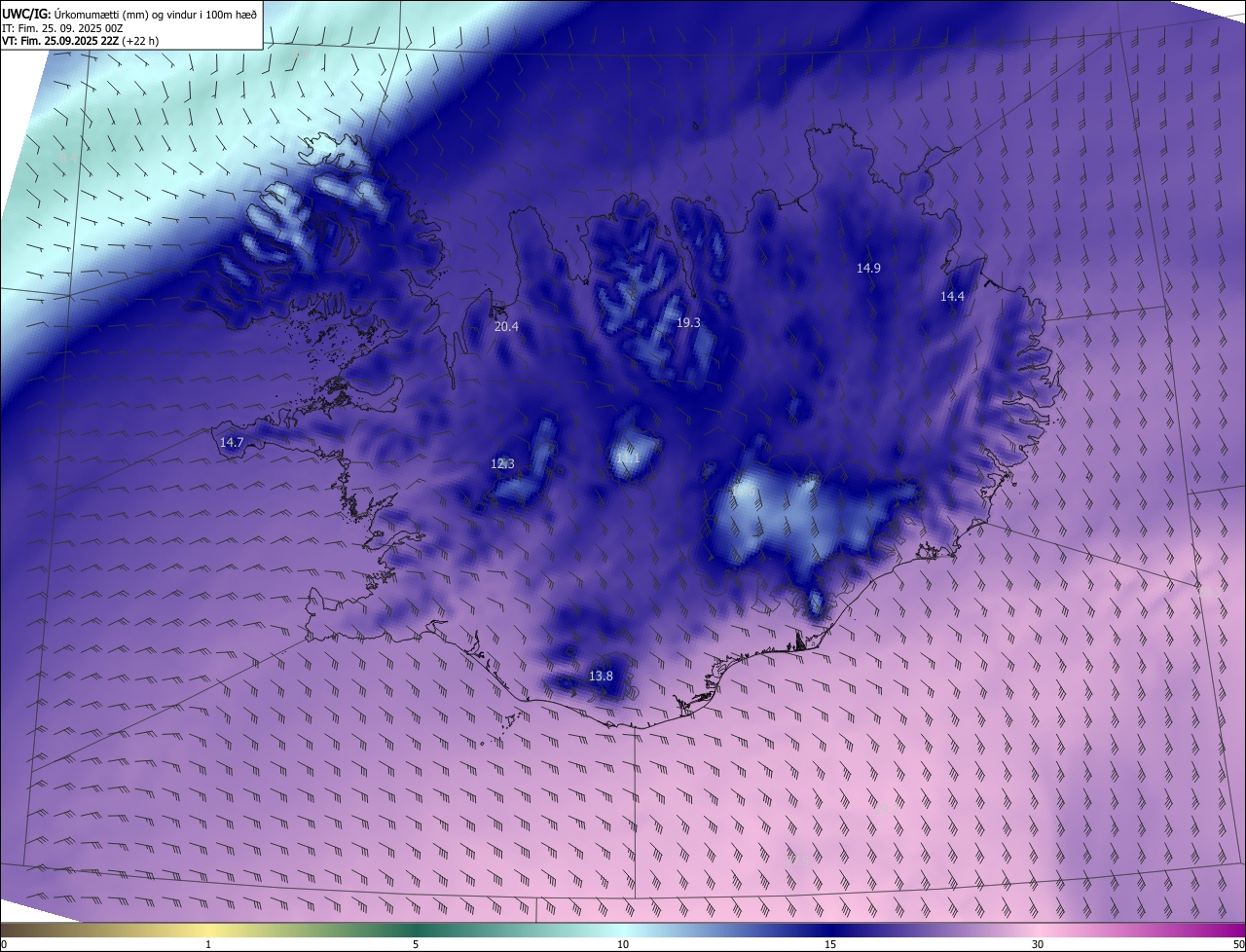Select the 'IT: Fim. 25. 09. 2025 00Z' line
This screenshot has width=1246, height=952.
pos(62,28)
